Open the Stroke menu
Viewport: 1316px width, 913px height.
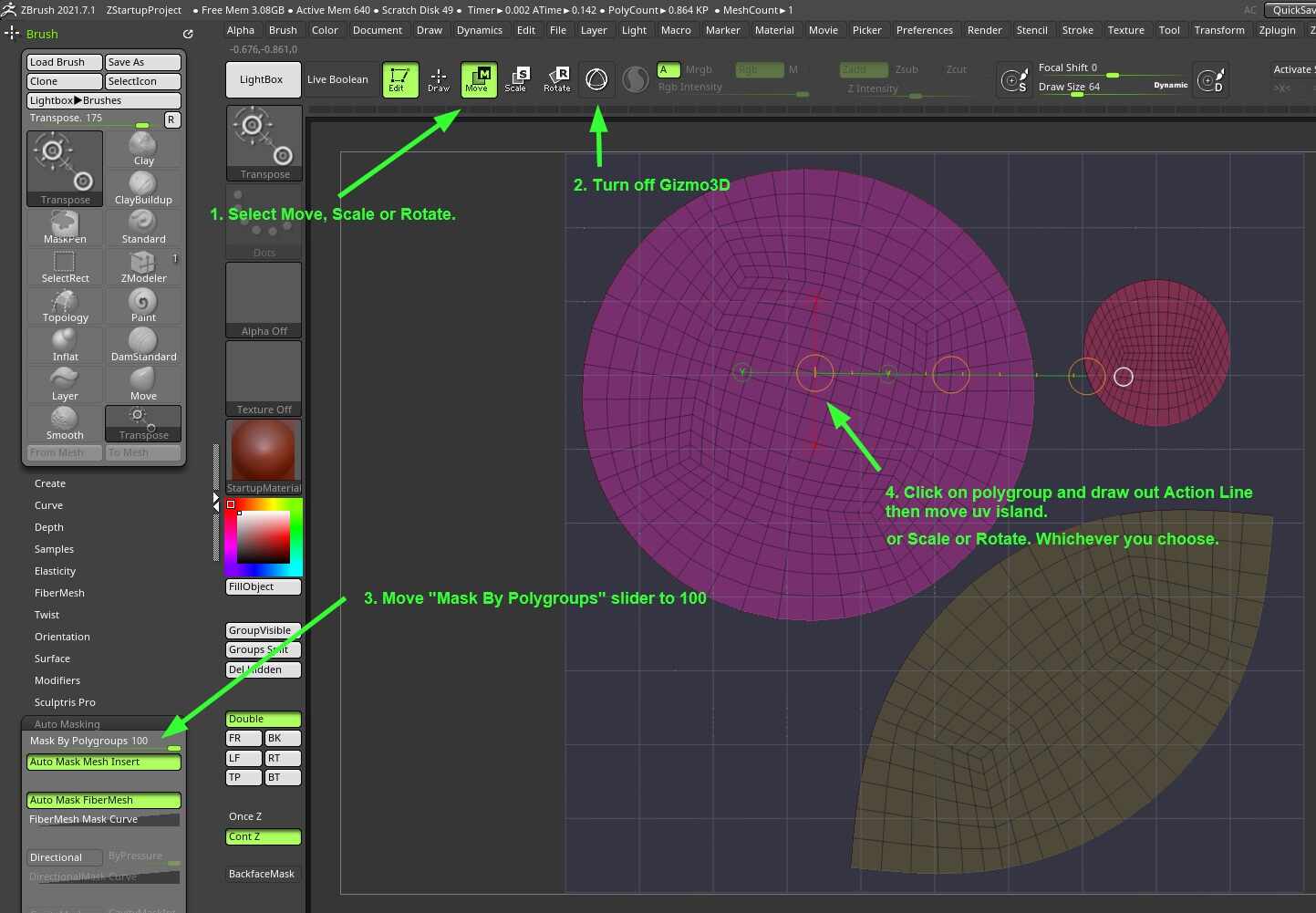point(1077,30)
